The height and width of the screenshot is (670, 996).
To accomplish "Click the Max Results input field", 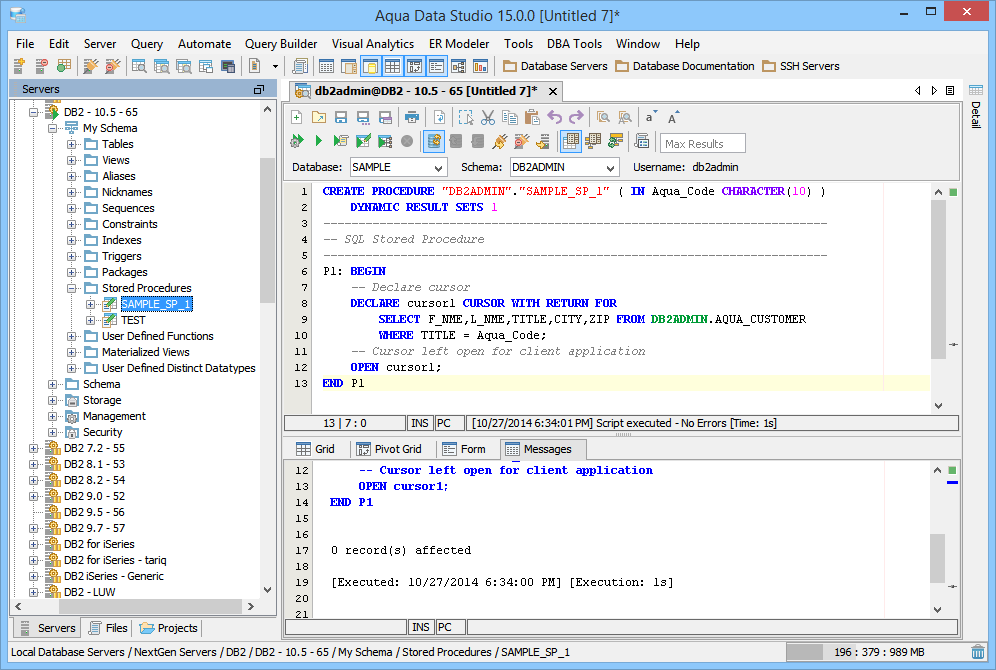I will pyautogui.click(x=703, y=144).
